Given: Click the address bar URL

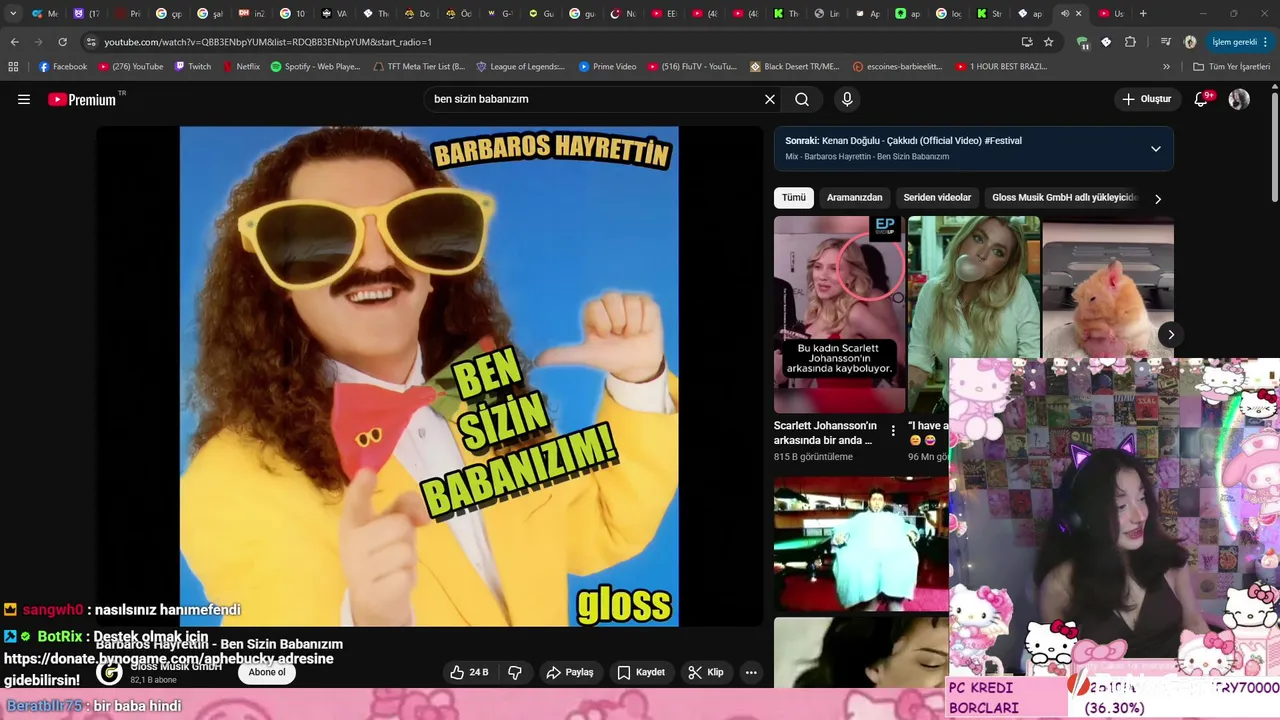Looking at the screenshot, I should point(268,42).
